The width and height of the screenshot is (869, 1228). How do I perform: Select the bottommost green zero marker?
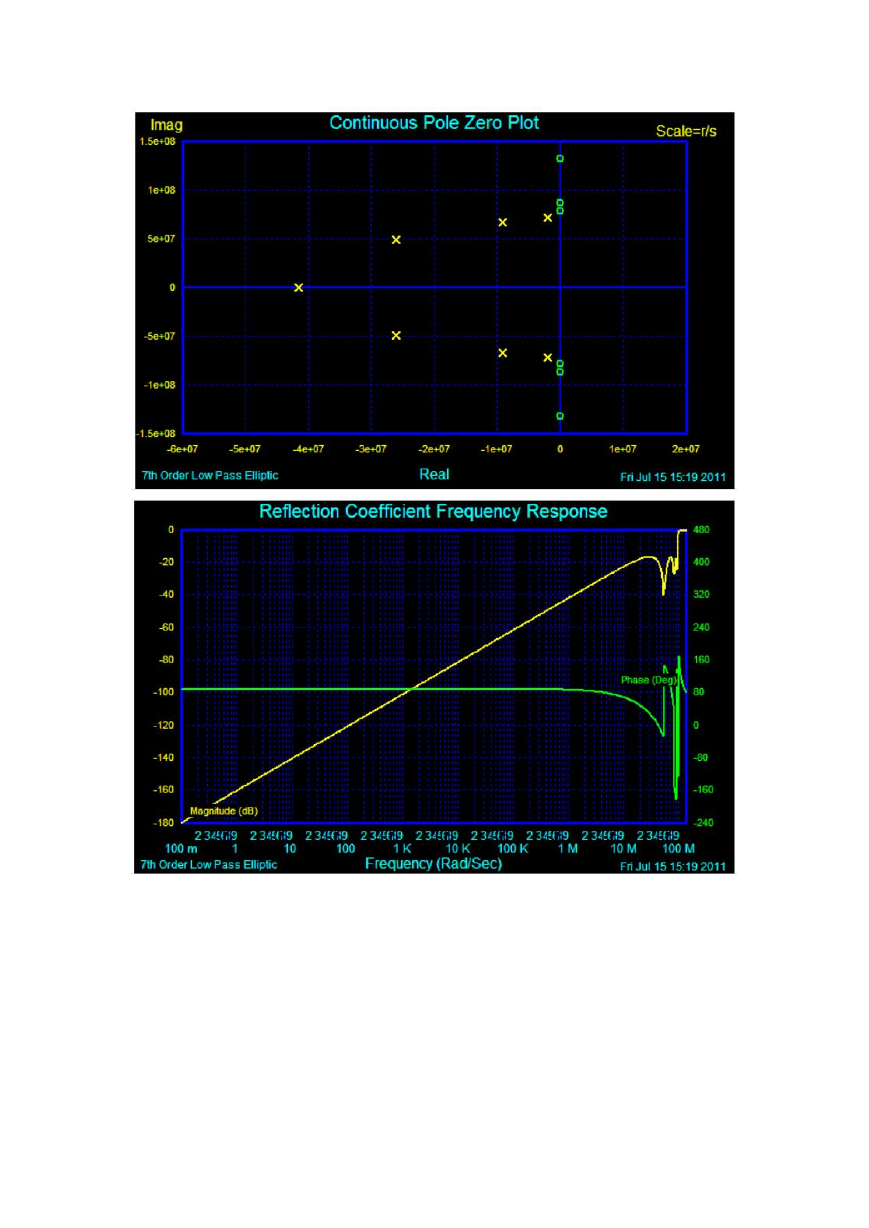click(560, 416)
